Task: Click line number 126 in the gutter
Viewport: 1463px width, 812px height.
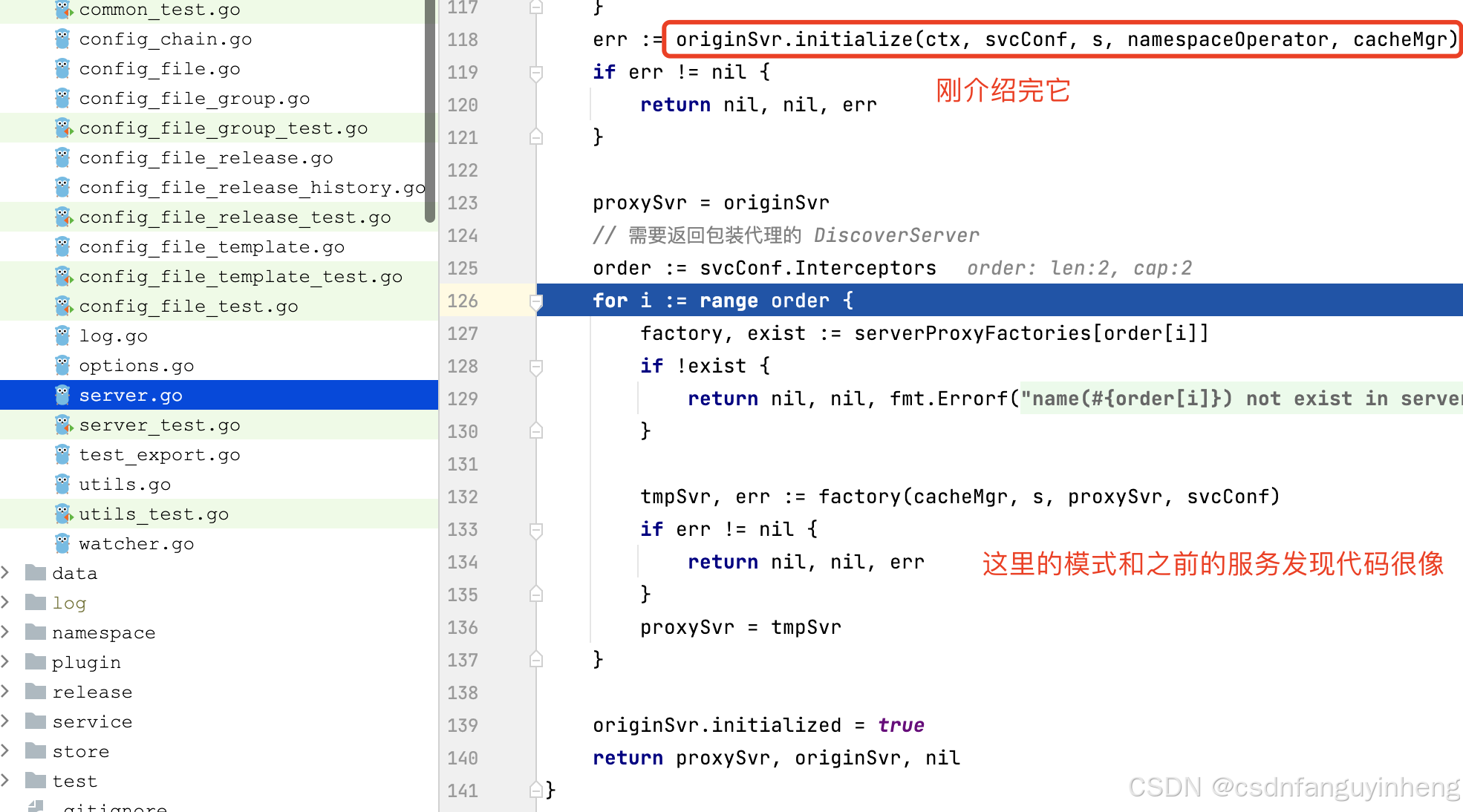Action: [x=463, y=301]
